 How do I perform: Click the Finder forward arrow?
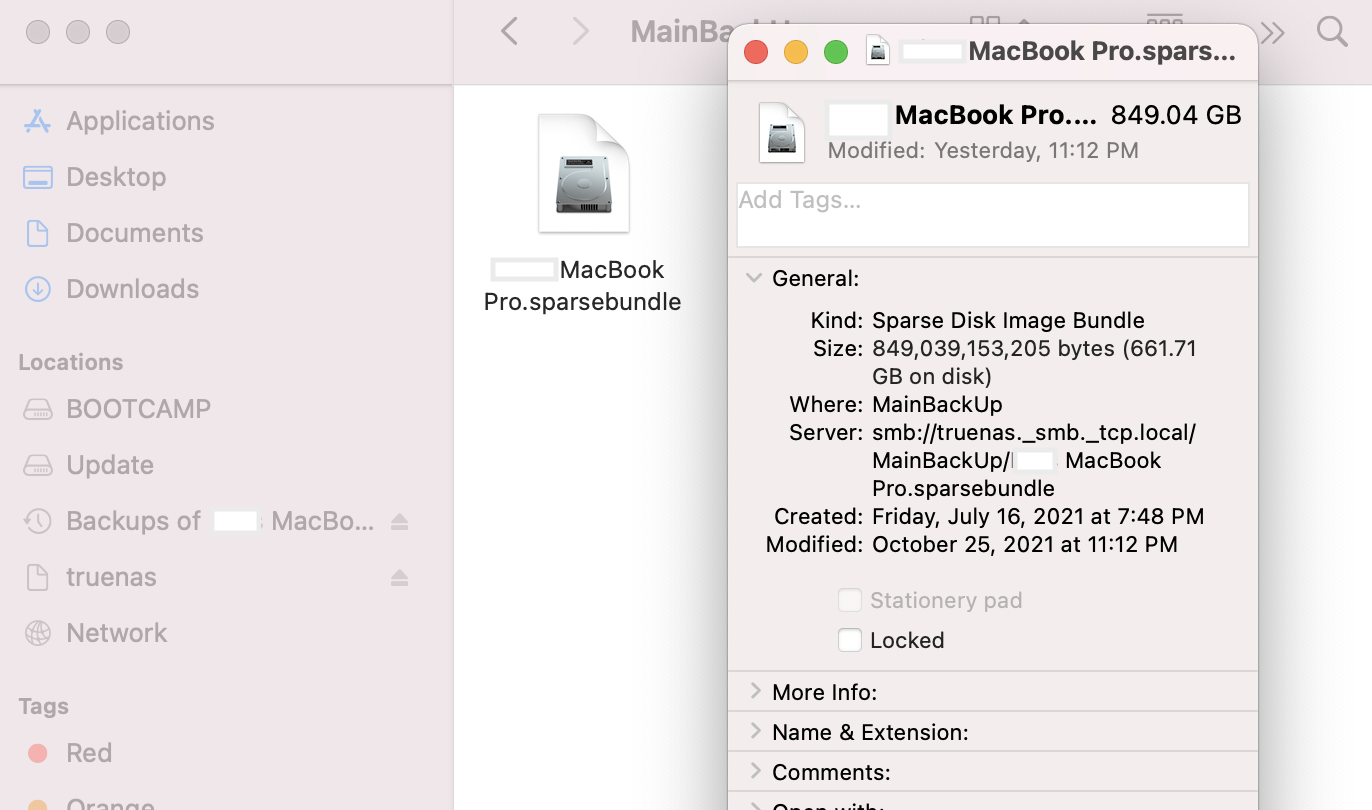point(580,32)
